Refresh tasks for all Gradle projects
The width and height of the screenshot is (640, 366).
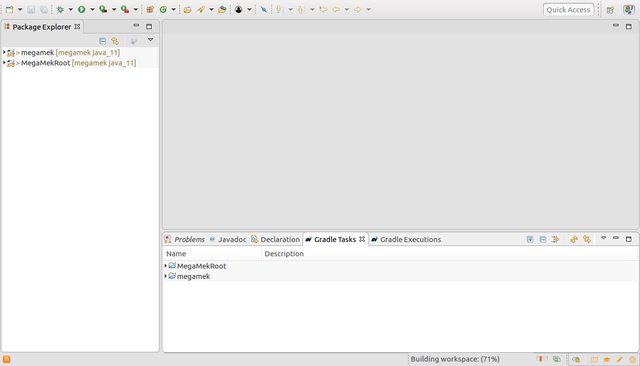tap(574, 240)
